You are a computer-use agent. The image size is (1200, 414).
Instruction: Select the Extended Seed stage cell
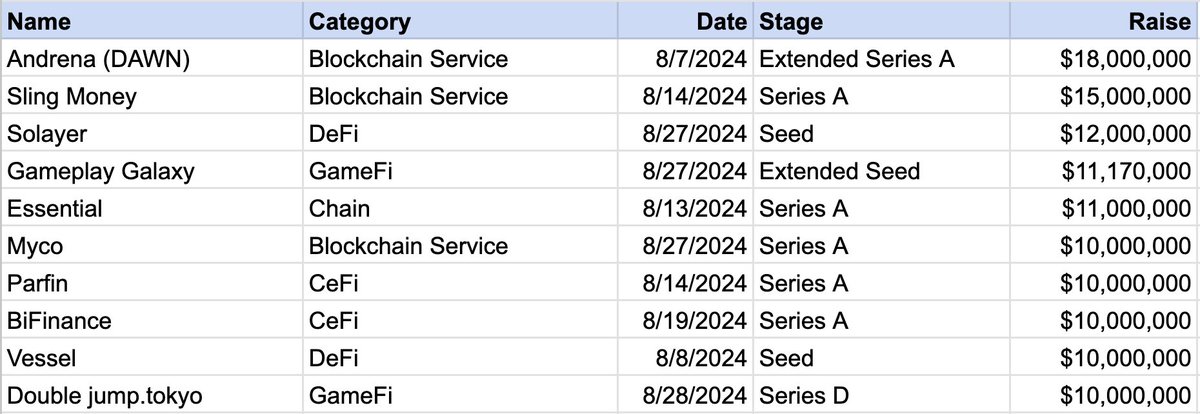pyautogui.click(x=881, y=171)
